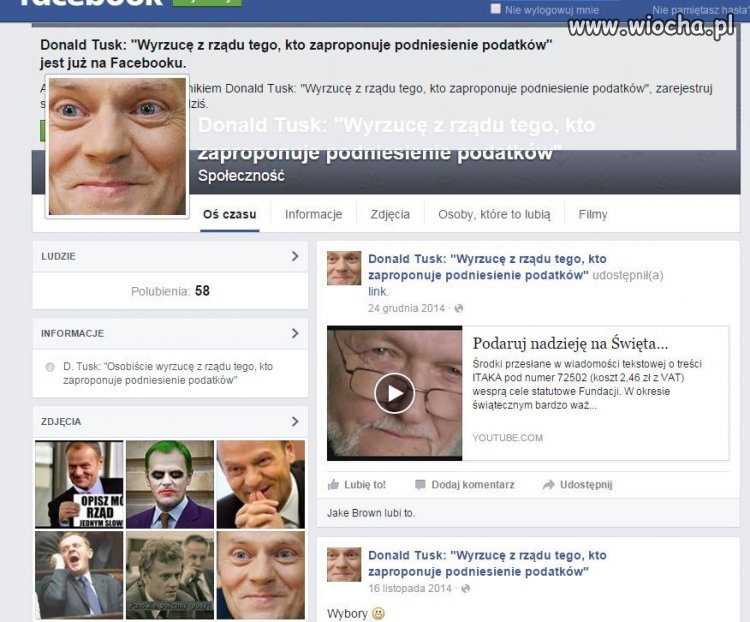750x622 pixels.
Task: Open page name link in 16 listopada post
Action: [487, 564]
